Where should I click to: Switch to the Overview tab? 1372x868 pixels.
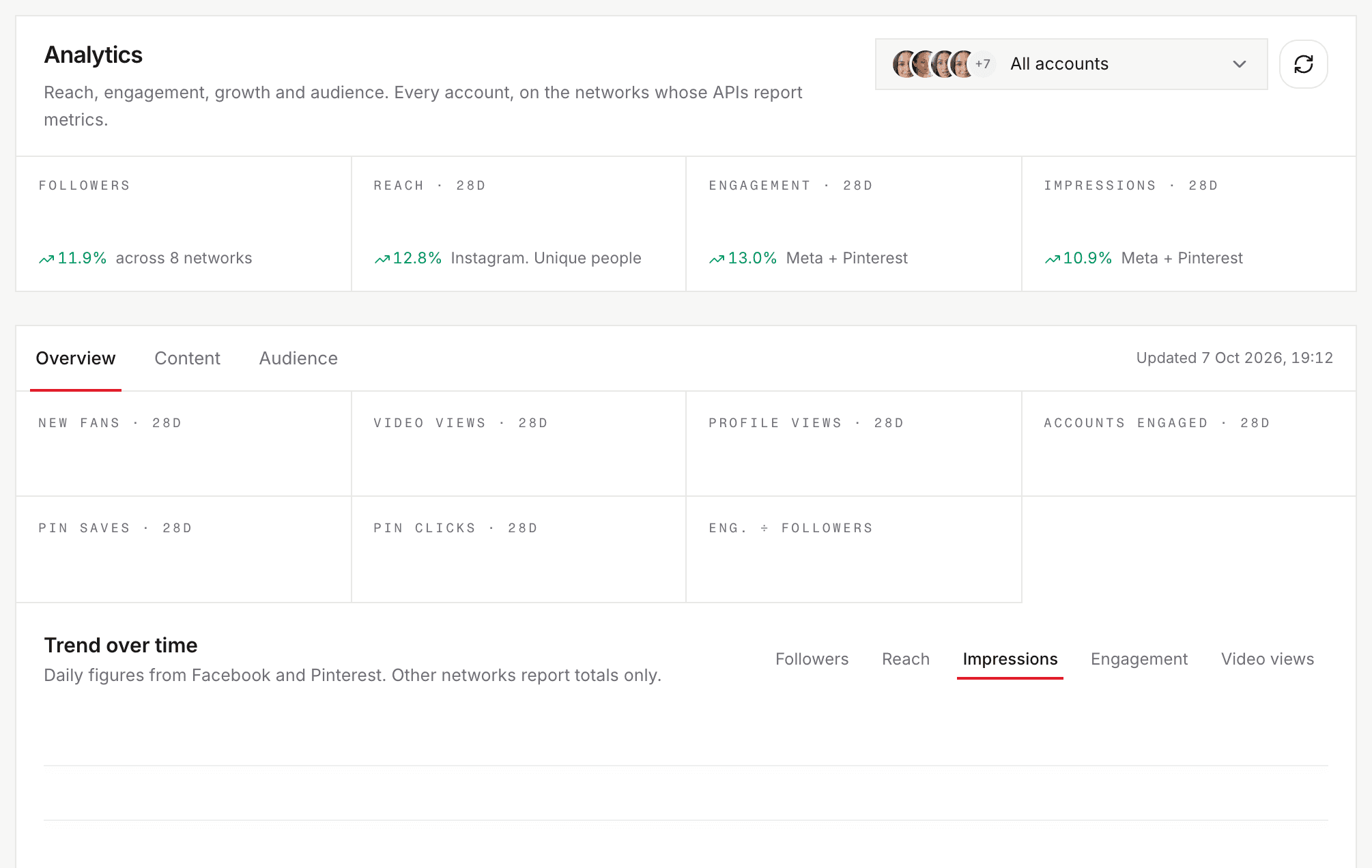coord(76,358)
